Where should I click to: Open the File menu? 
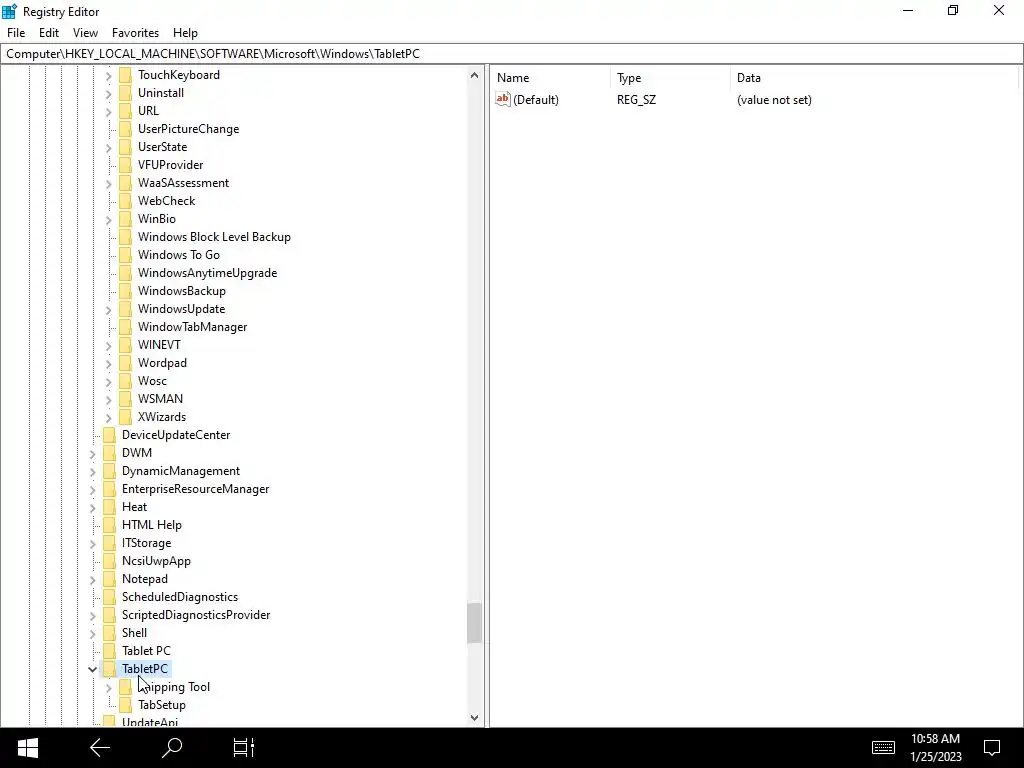pos(16,33)
